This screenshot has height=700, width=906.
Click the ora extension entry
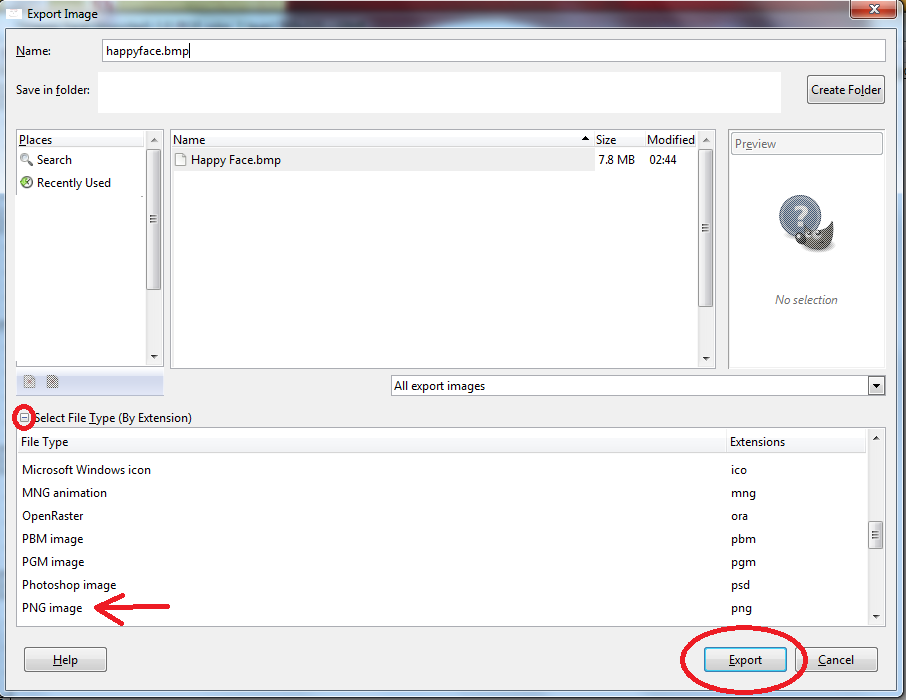coord(739,516)
